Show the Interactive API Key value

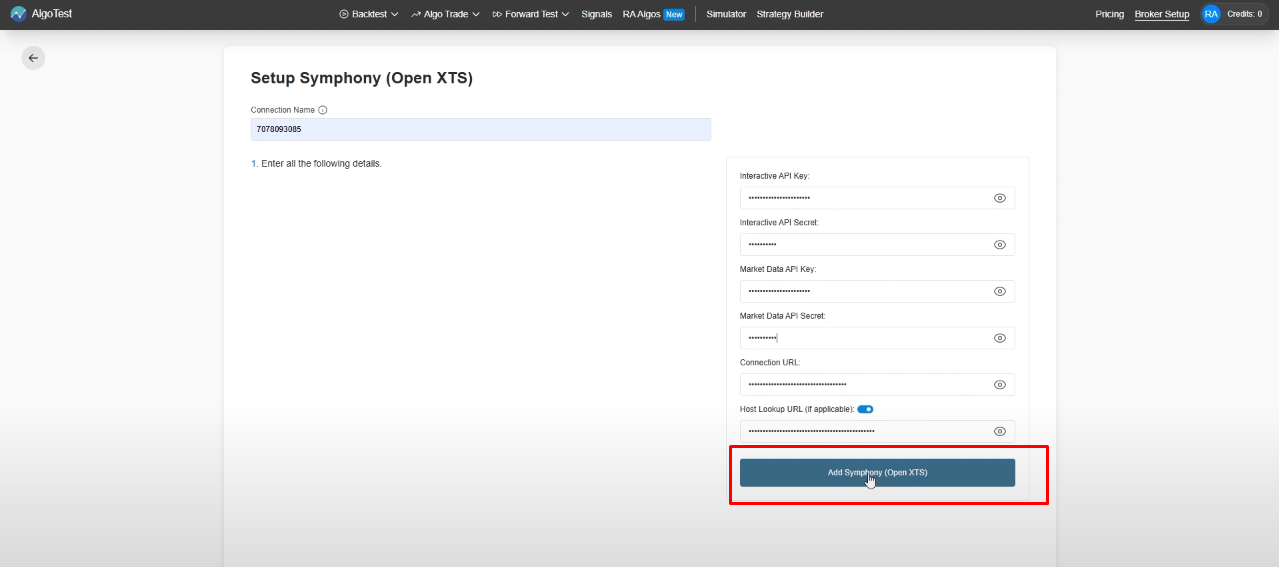(x=999, y=198)
